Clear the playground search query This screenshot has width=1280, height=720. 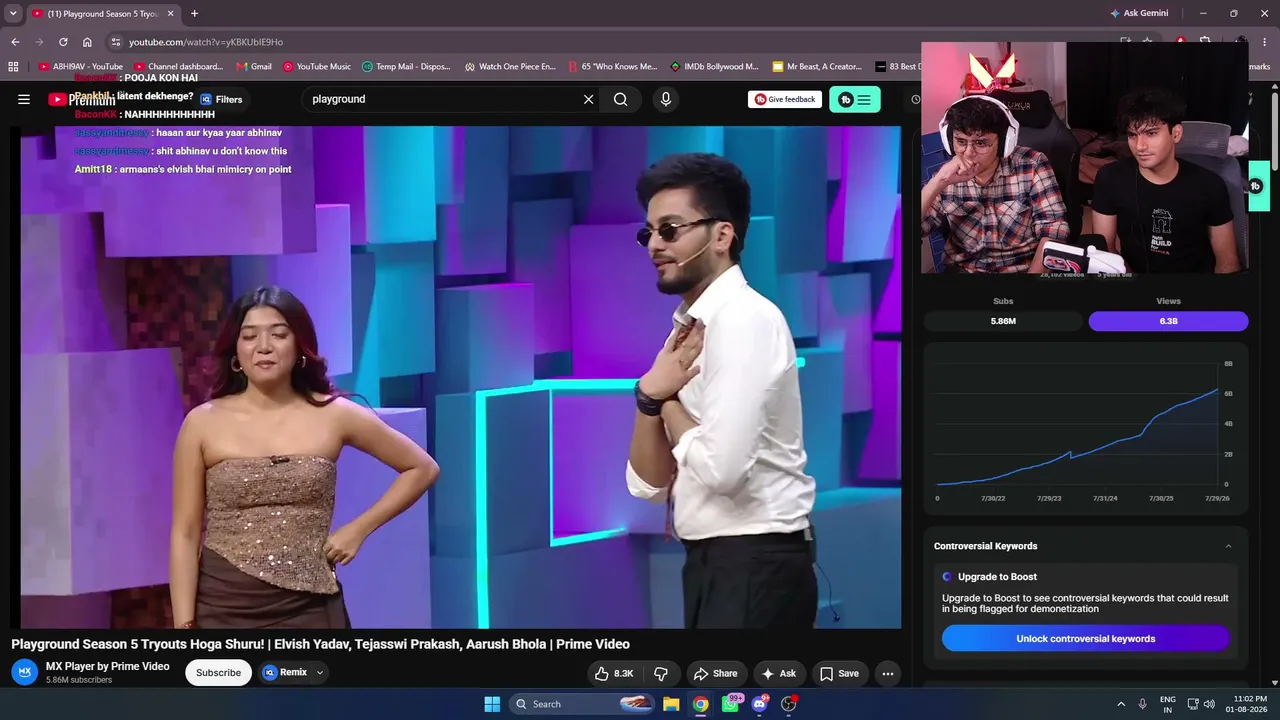(588, 99)
